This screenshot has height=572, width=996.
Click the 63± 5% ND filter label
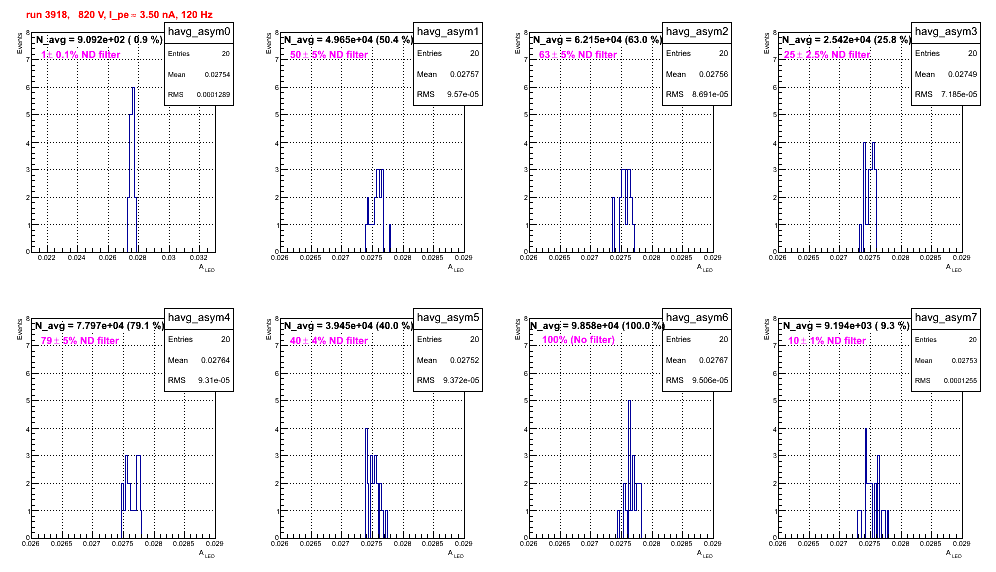click(578, 55)
